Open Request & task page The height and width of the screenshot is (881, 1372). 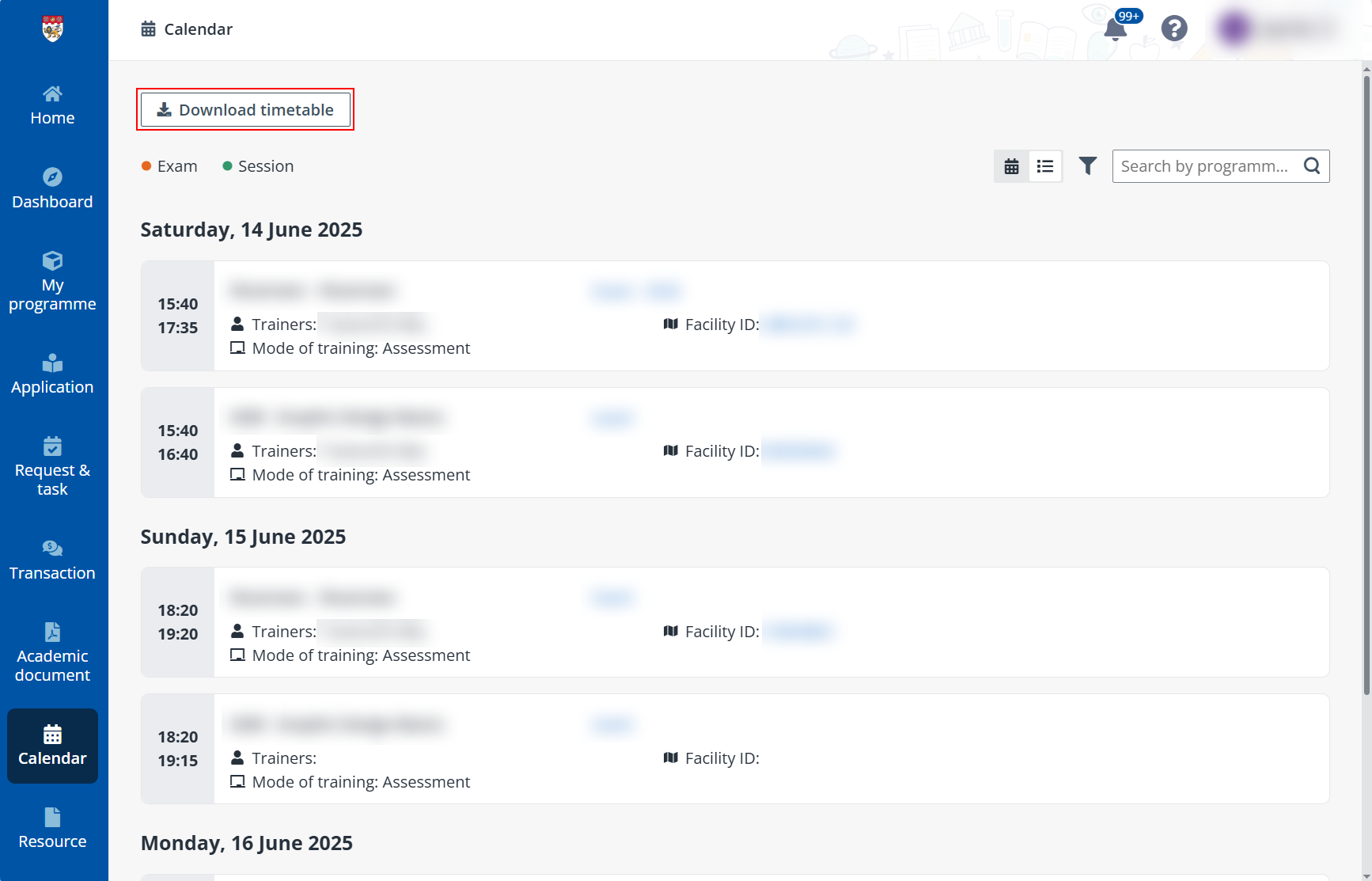point(52,467)
